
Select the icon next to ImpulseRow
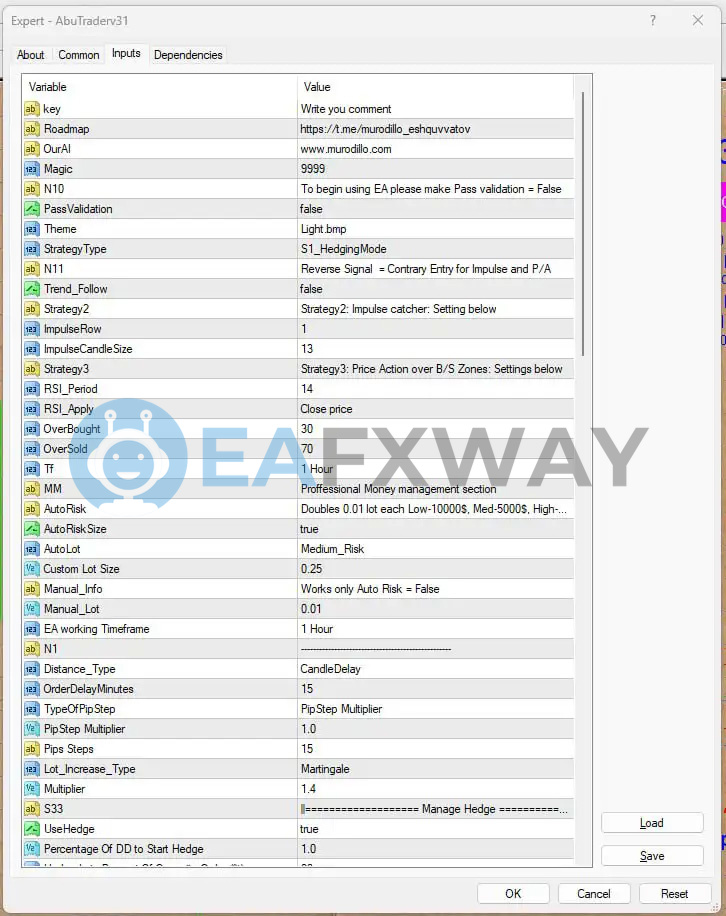coord(32,329)
